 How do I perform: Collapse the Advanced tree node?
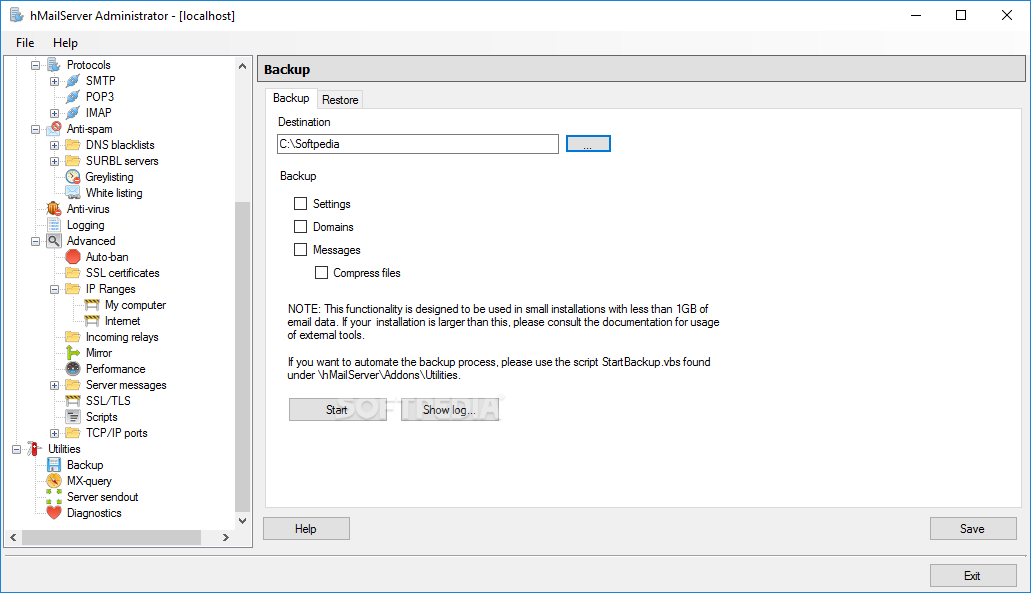(x=36, y=241)
